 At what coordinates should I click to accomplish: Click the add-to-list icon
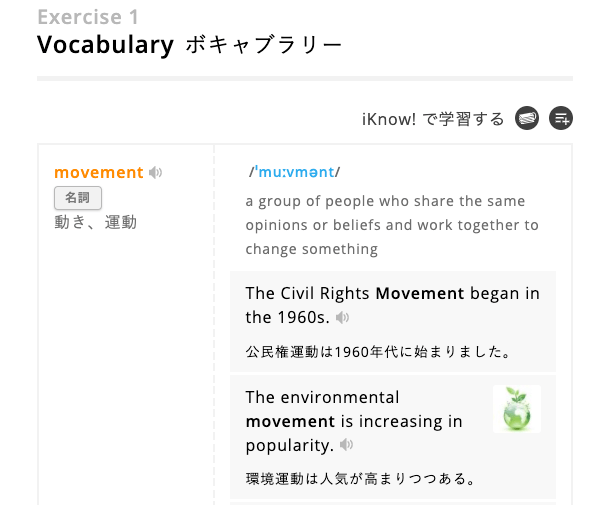[561, 119]
